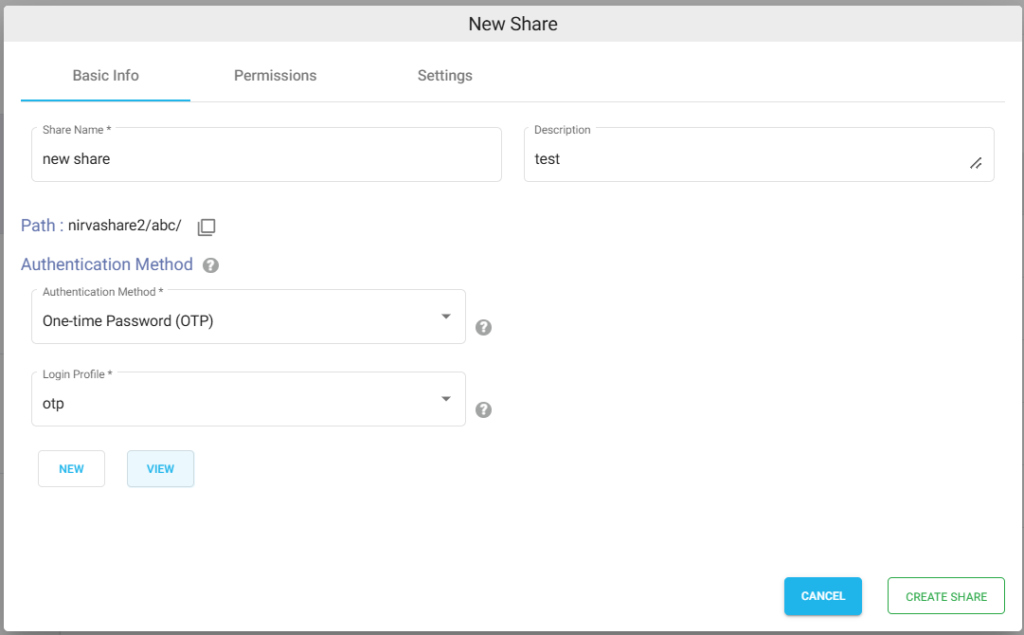Viewport: 1024px width, 635px height.
Task: Click the VIEW login profile button
Action: pos(161,468)
